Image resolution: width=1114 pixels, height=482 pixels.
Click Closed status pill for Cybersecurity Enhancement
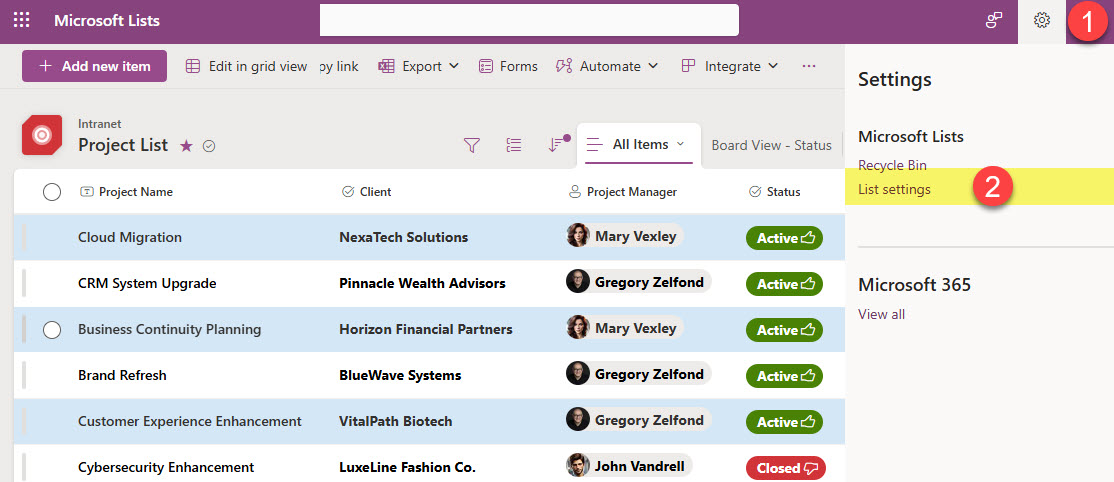point(786,468)
